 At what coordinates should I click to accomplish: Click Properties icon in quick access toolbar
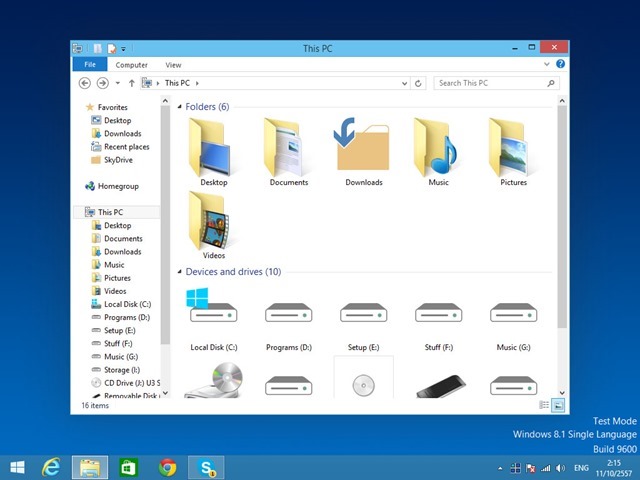97,49
